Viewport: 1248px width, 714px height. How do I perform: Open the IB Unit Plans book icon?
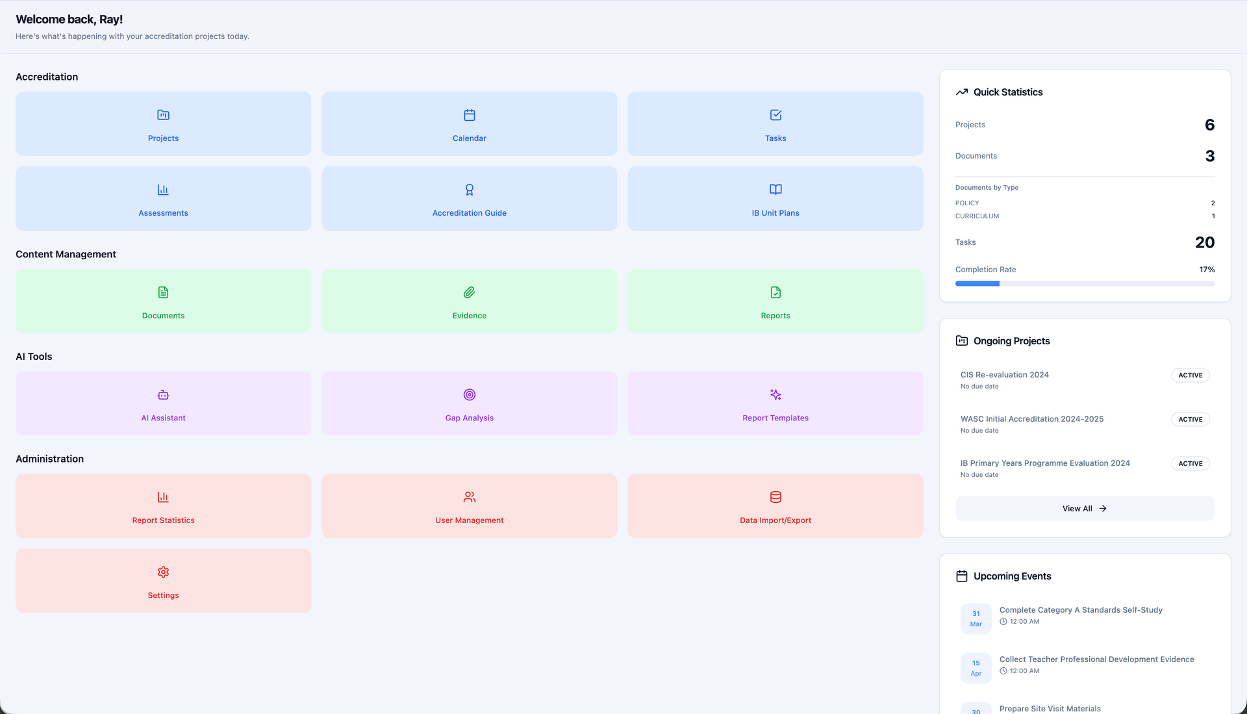tap(775, 190)
